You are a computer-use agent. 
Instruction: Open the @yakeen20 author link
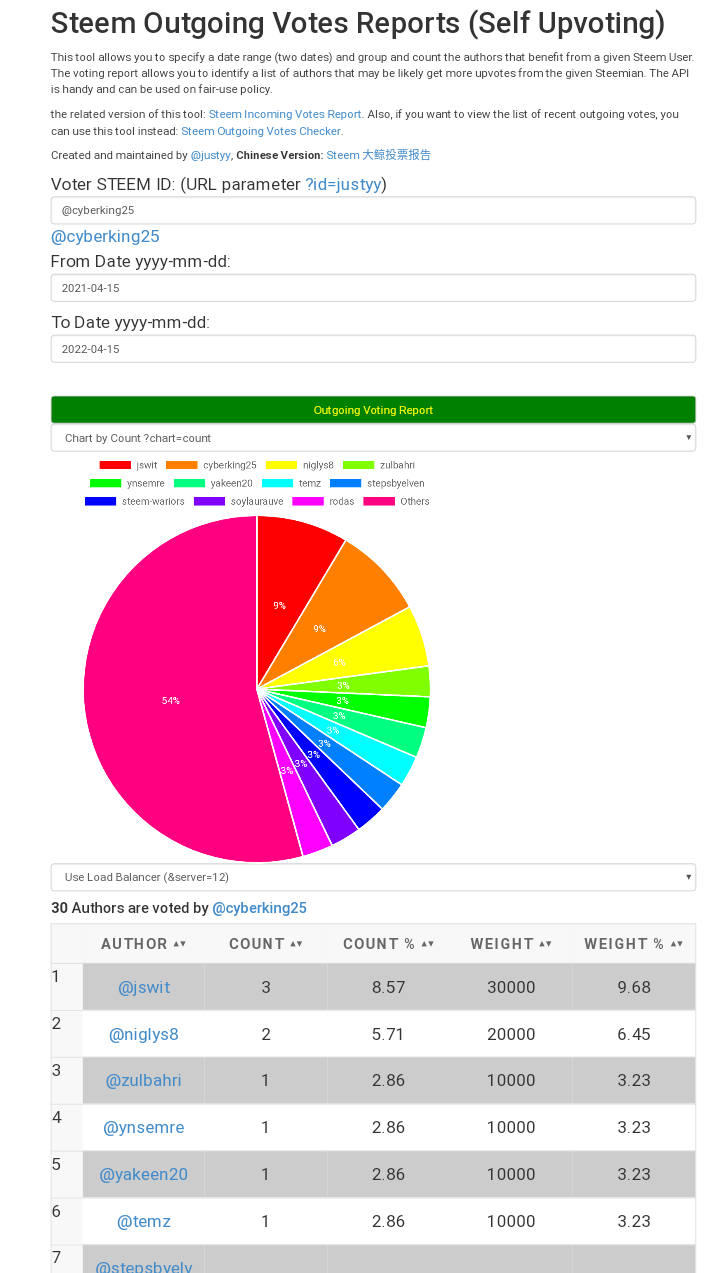coord(144,1174)
